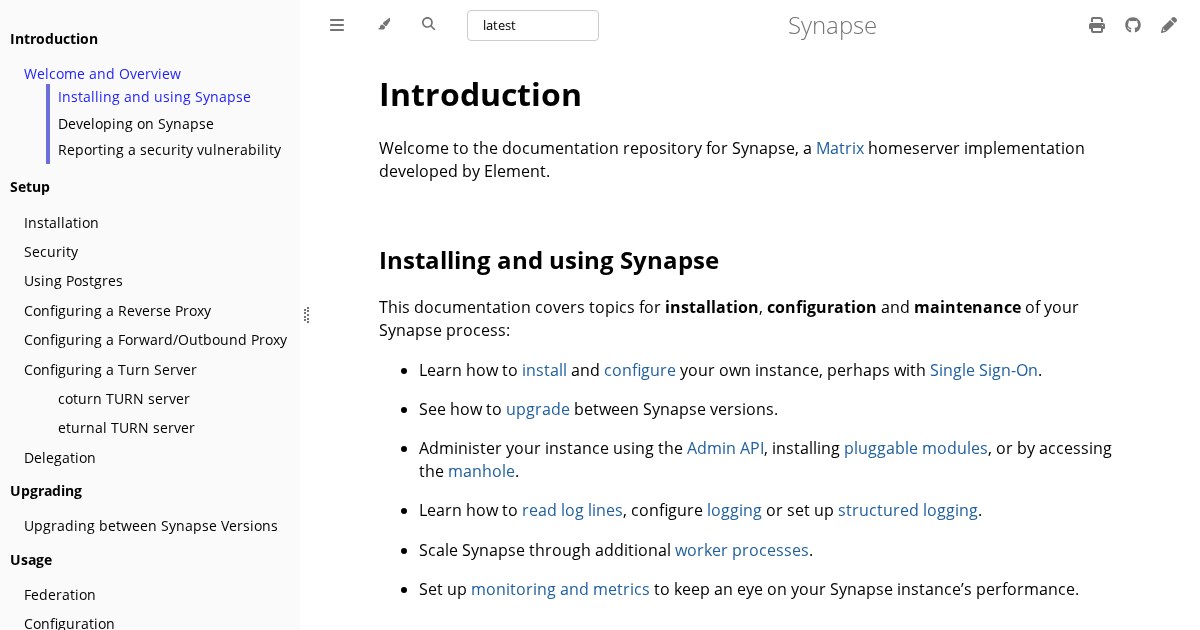Image resolution: width=1200 pixels, height=630 pixels.
Task: Follow the Single Sign-On link
Action: point(984,370)
